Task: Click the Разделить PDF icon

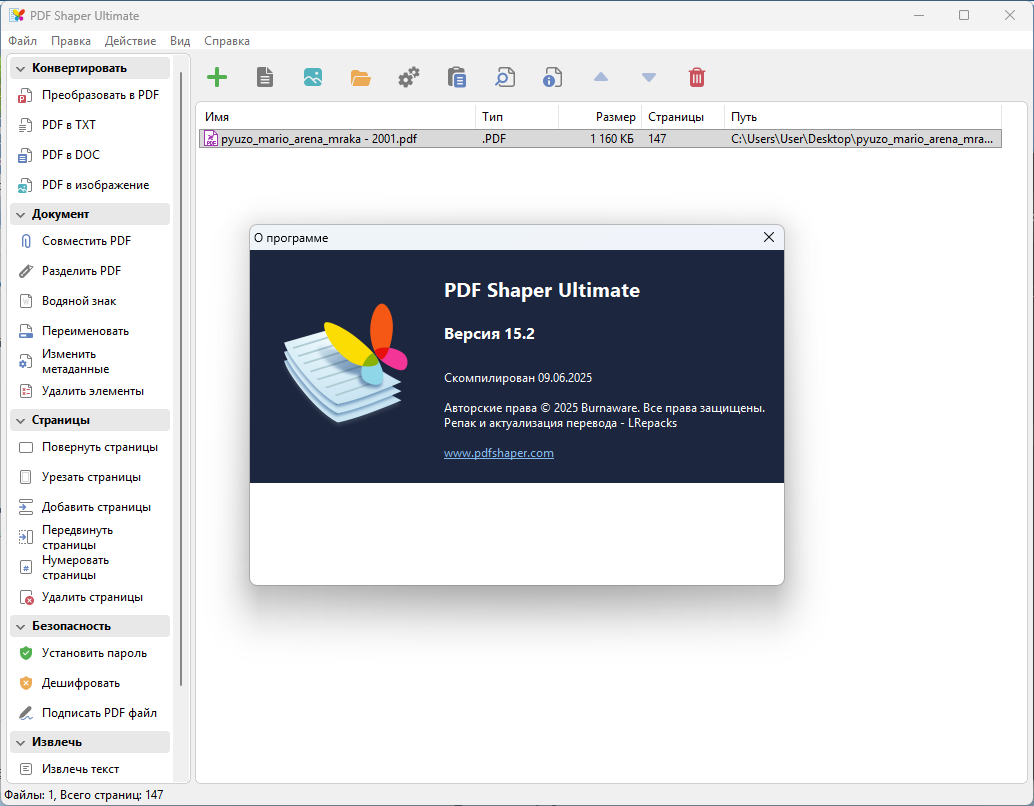Action: coord(26,271)
